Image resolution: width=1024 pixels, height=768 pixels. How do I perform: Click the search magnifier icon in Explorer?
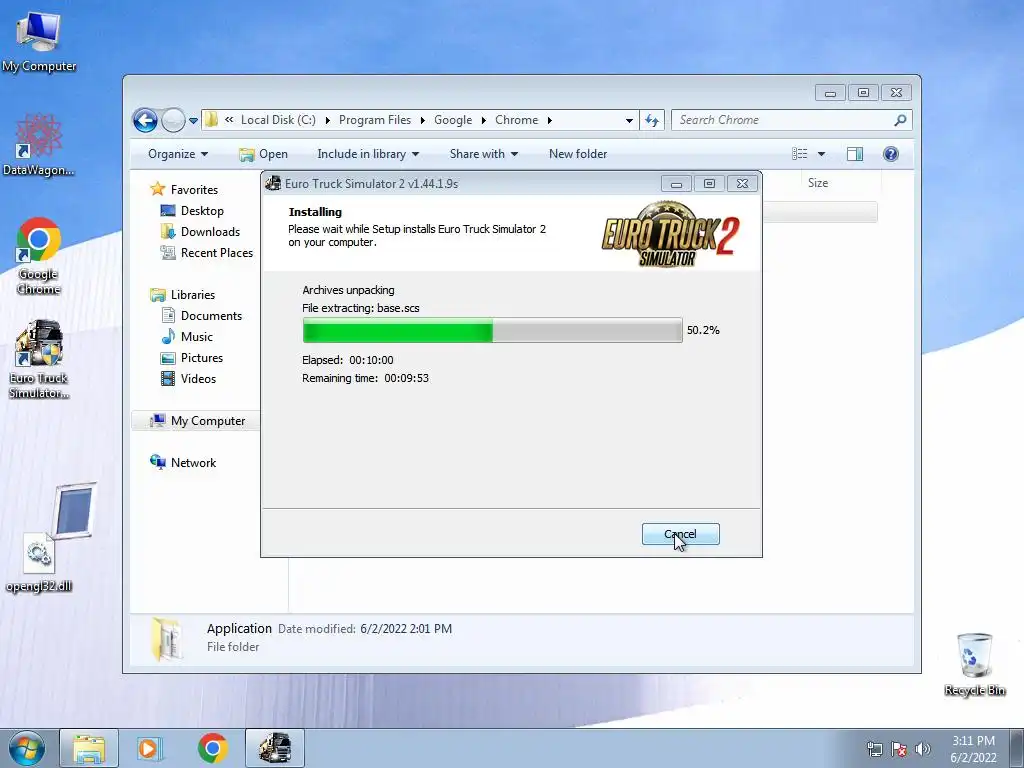click(900, 120)
